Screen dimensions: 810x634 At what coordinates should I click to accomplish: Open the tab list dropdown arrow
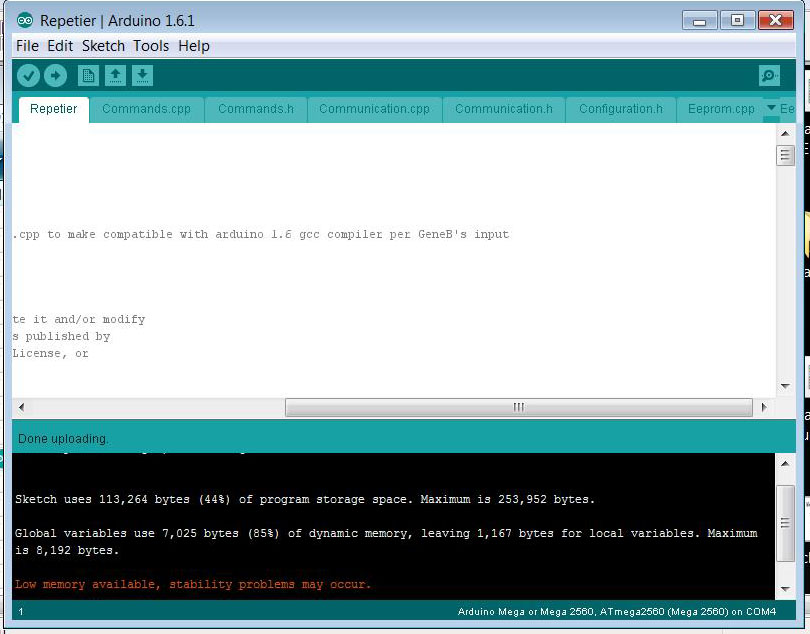(771, 108)
